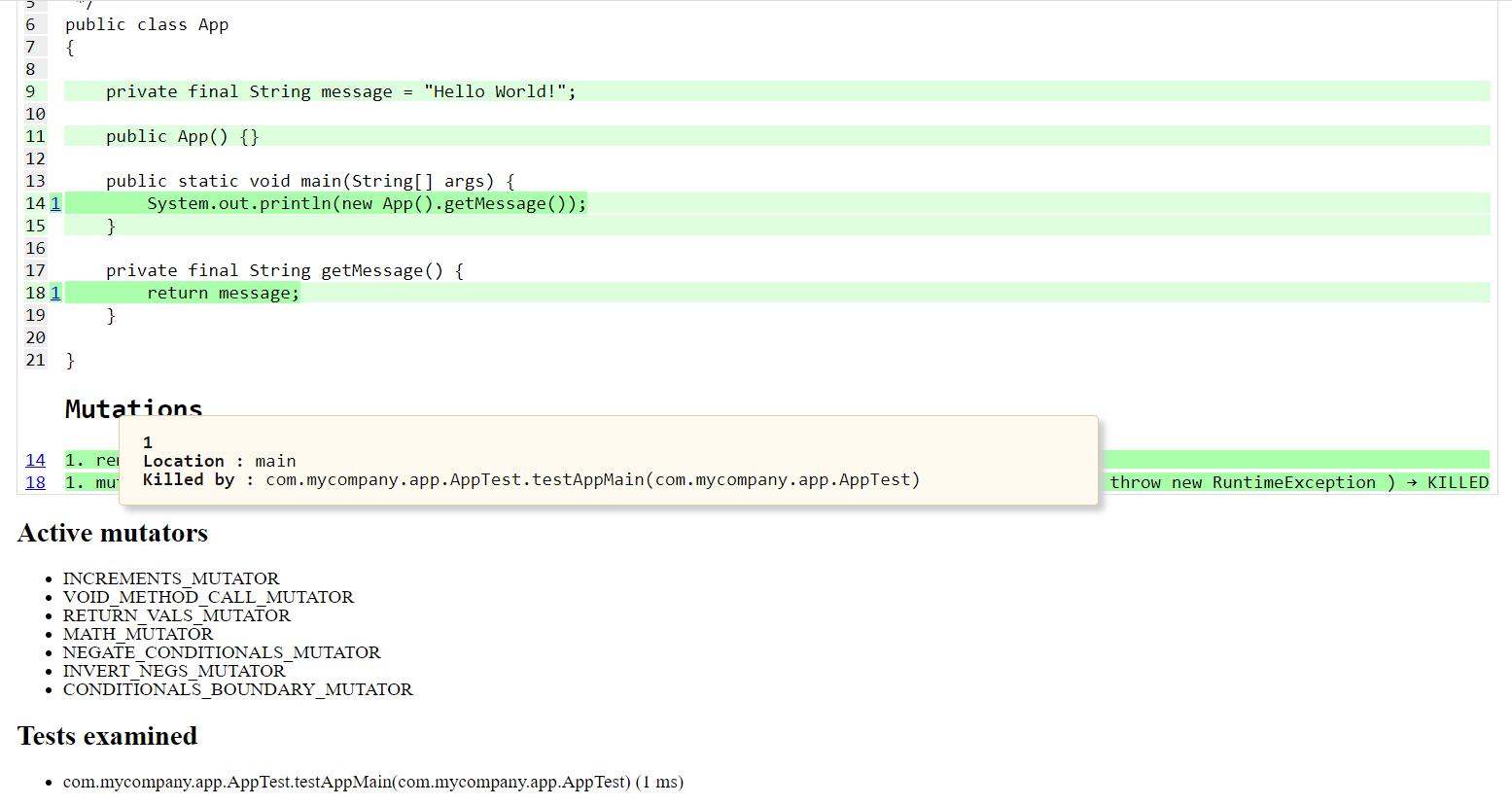The height and width of the screenshot is (805, 1512).
Task: Click the 'return message;' code line
Action: 223,293
